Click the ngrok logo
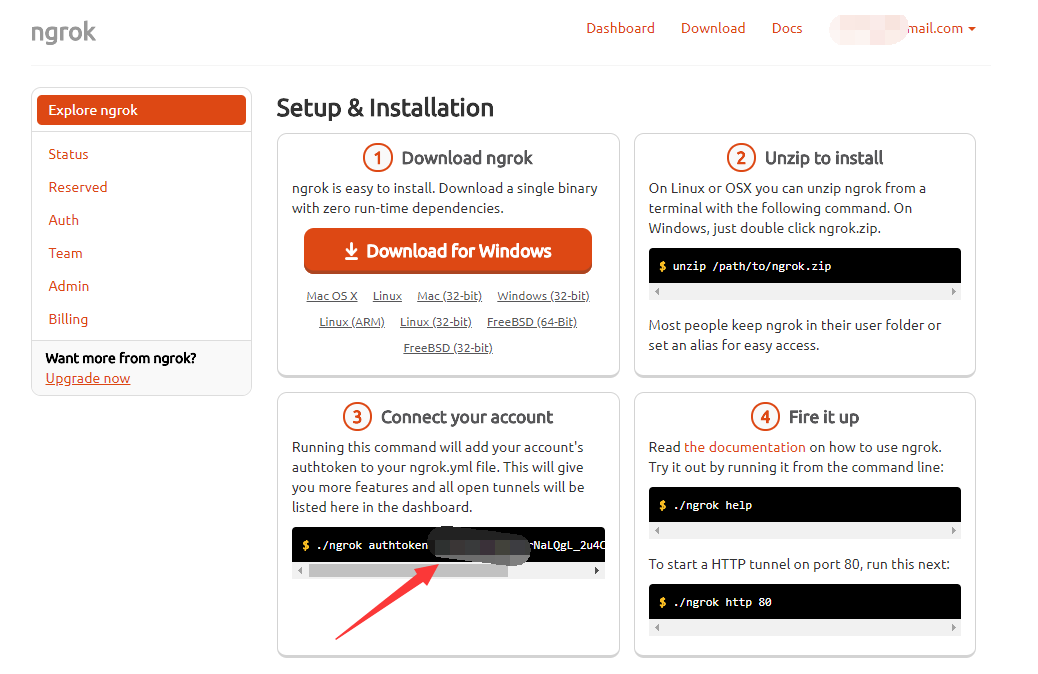The height and width of the screenshot is (674, 1038). click(64, 32)
